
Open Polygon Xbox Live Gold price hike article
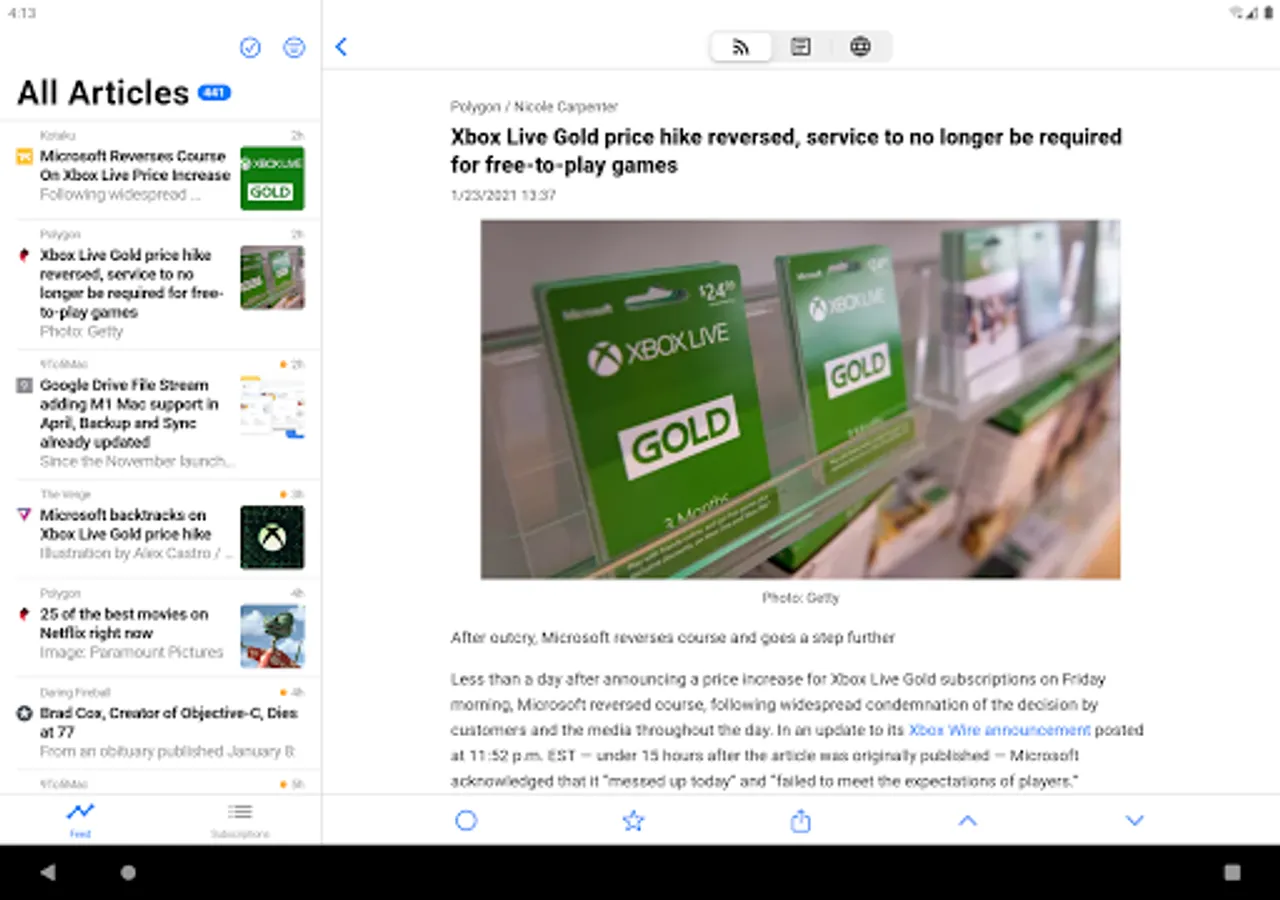coord(160,285)
